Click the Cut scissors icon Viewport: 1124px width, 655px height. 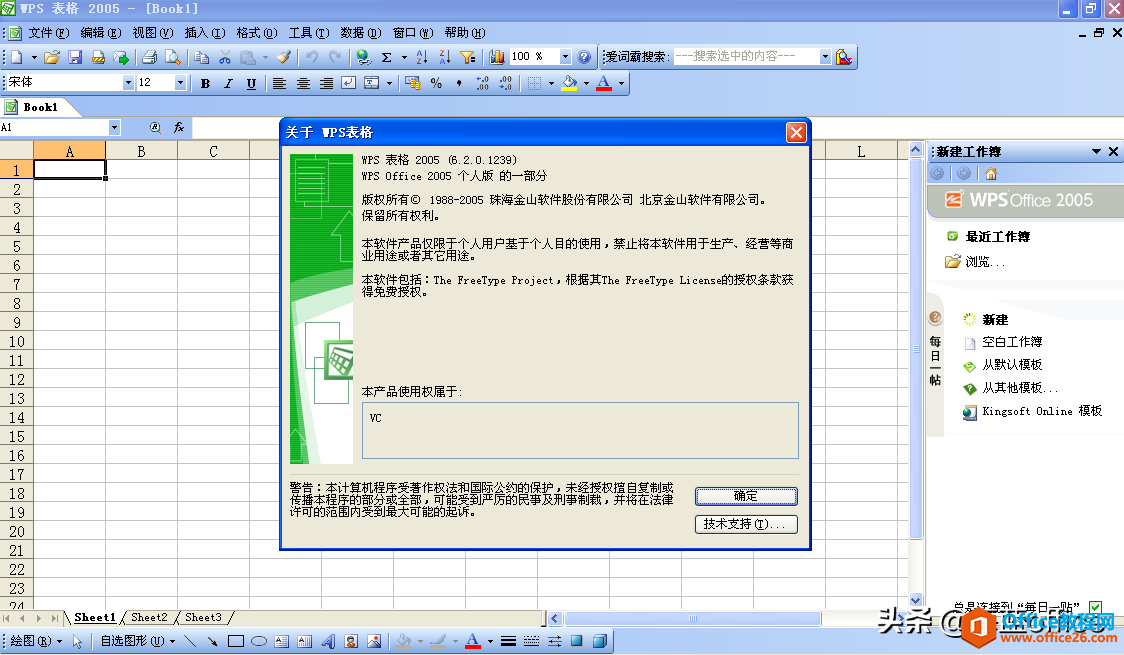point(225,57)
